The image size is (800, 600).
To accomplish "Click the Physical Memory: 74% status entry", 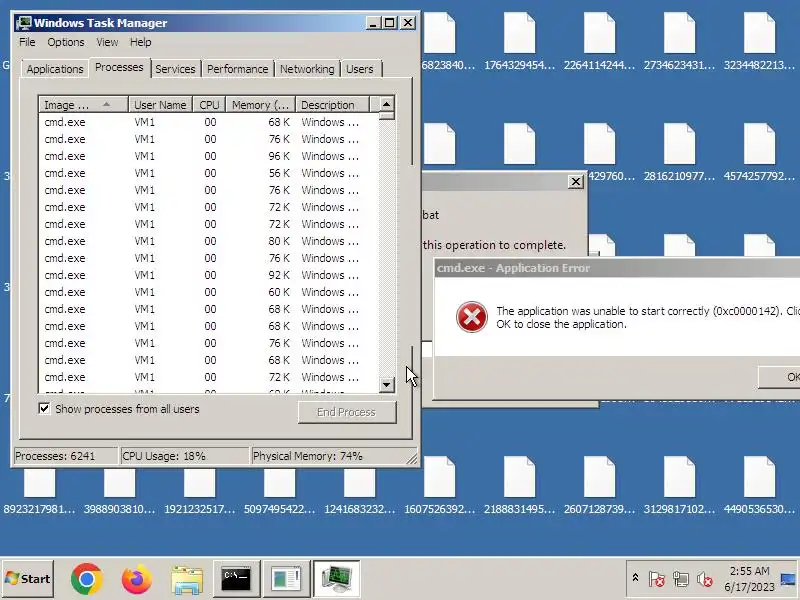I will pos(334,456).
